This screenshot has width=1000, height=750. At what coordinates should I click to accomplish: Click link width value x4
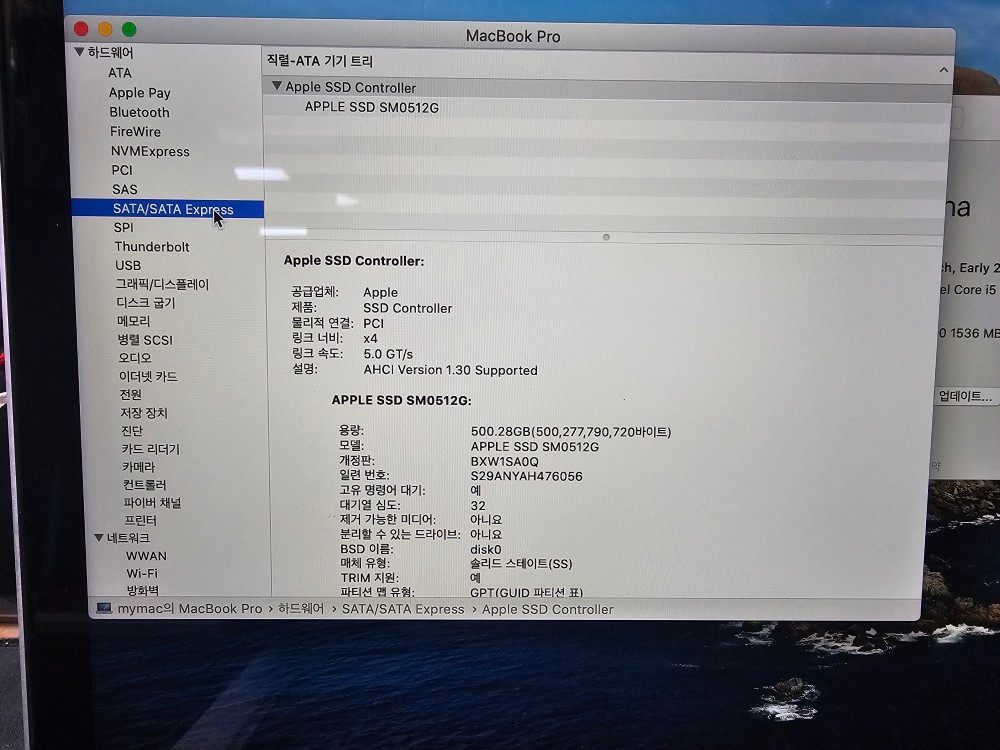point(370,339)
